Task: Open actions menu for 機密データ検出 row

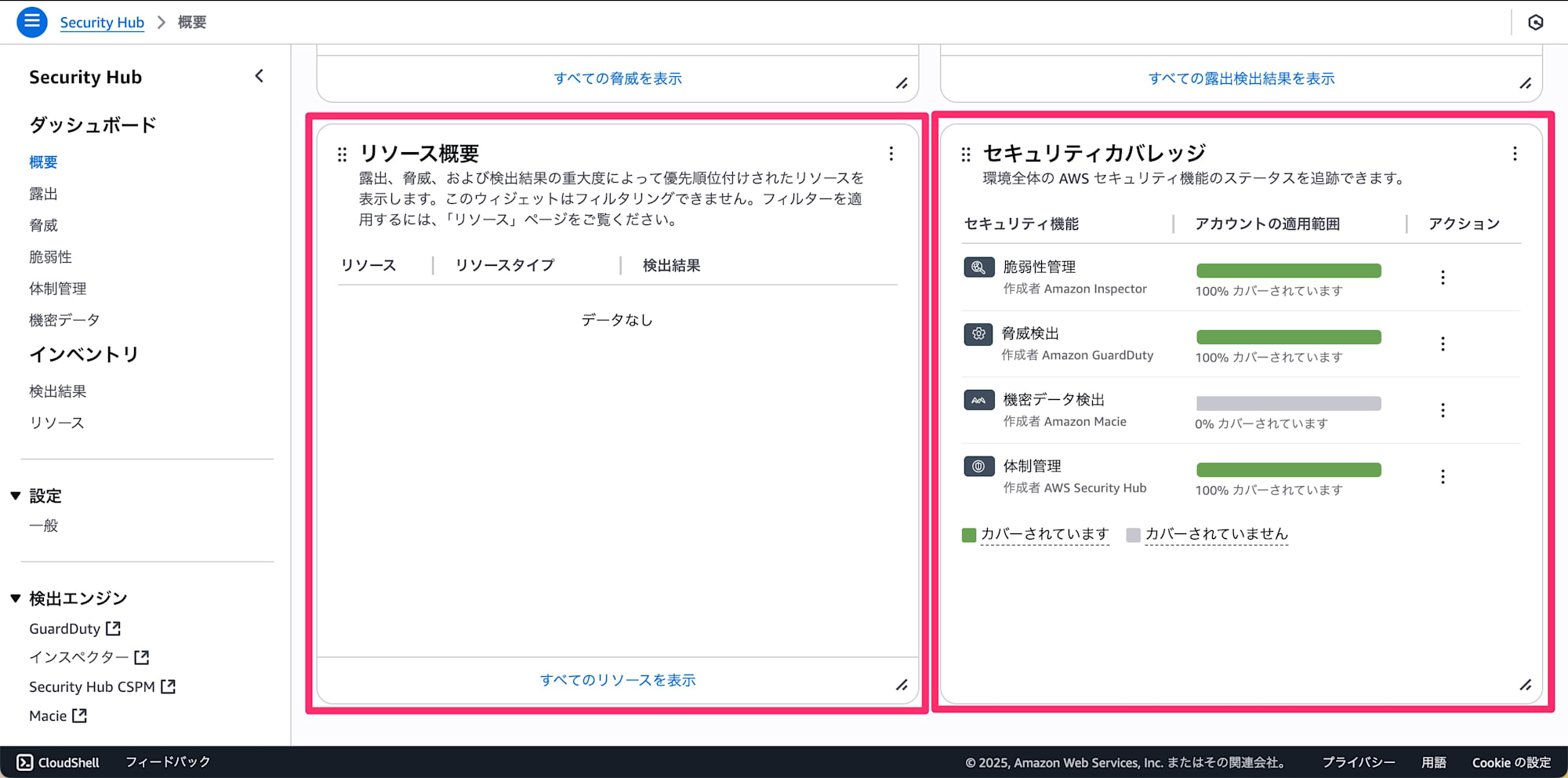Action: [x=1443, y=410]
